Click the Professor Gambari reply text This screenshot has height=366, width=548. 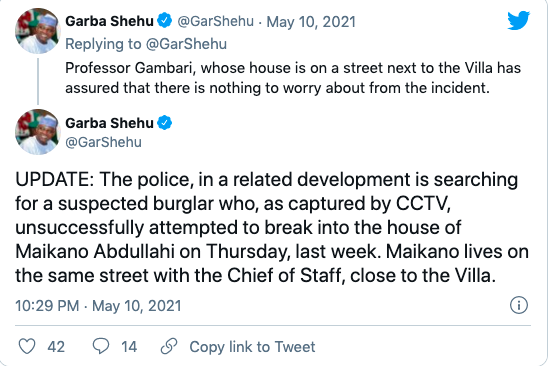point(293,78)
